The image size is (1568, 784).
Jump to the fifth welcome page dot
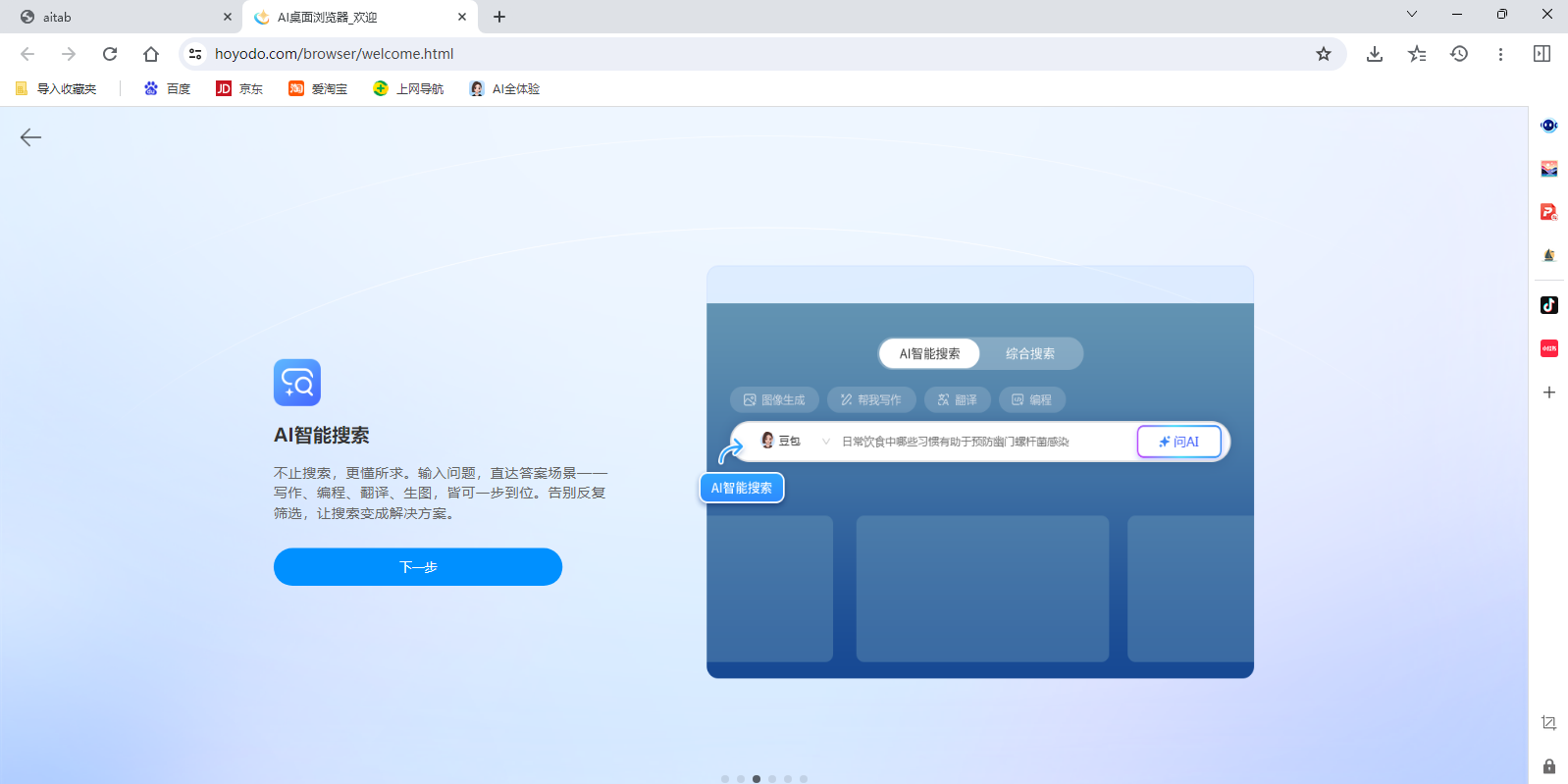click(x=788, y=779)
